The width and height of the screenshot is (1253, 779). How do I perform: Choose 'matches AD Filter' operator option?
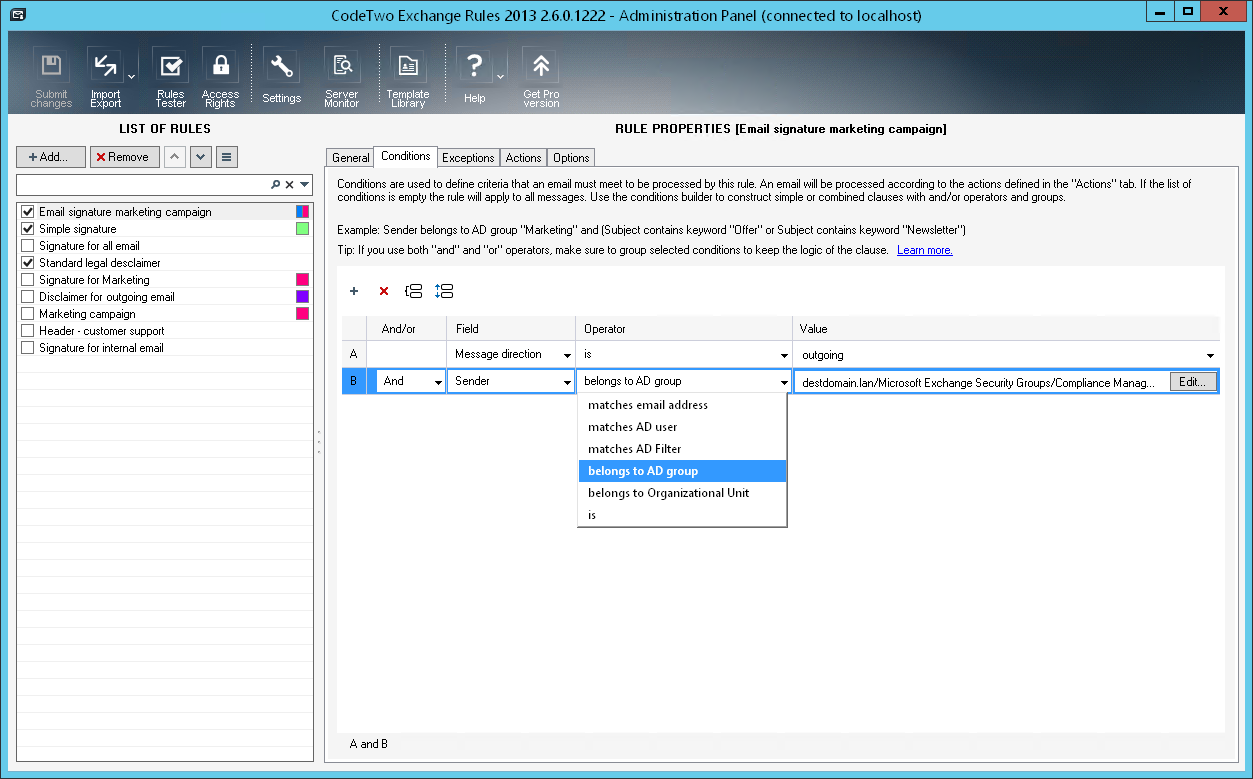(x=682, y=449)
